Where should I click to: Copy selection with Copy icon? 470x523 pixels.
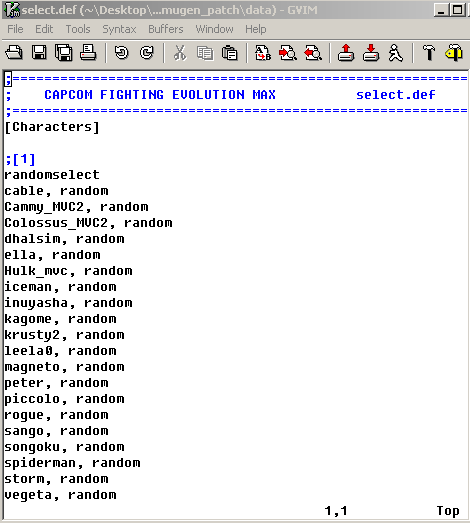204,53
